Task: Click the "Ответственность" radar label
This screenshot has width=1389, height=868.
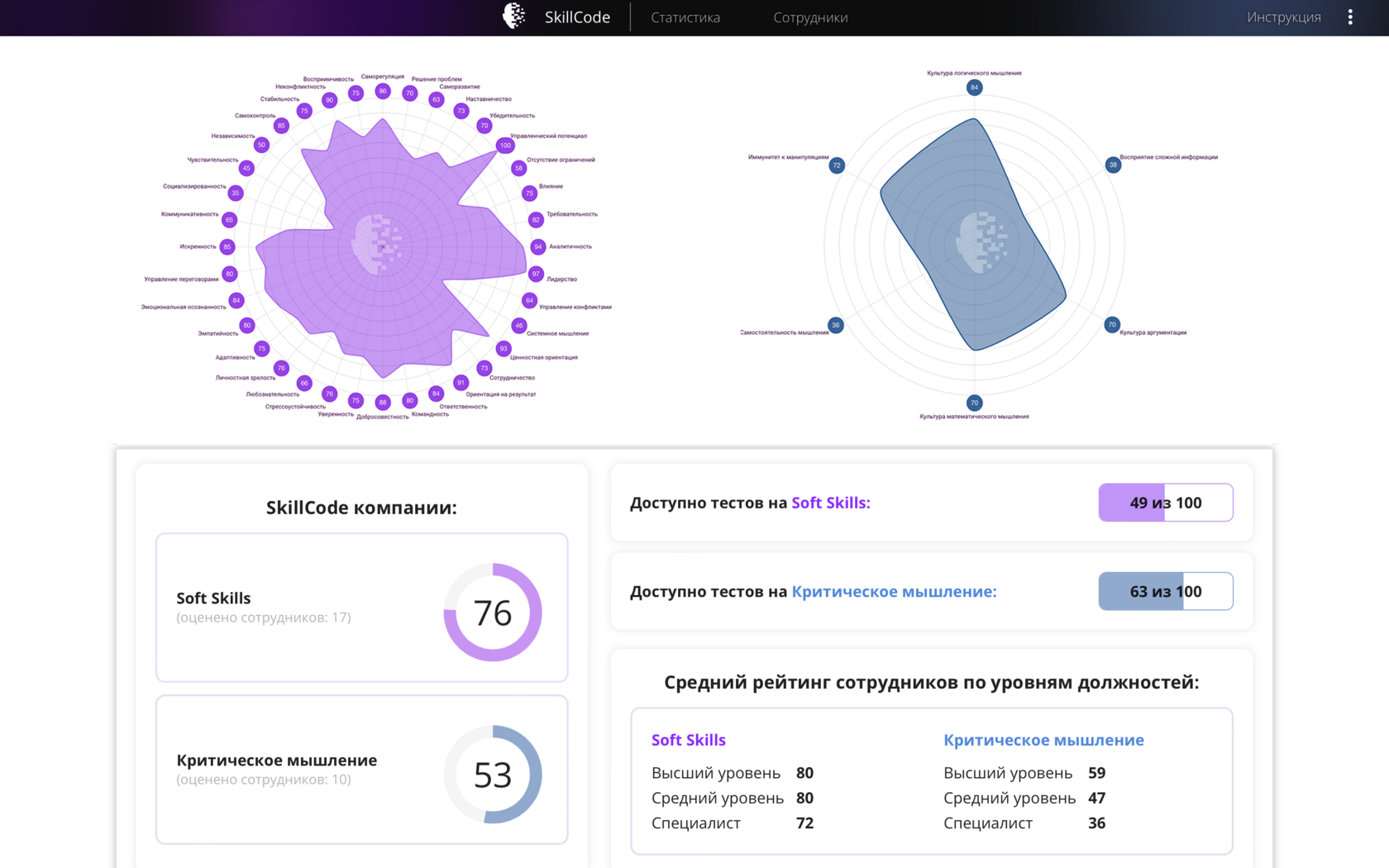Action: [463, 407]
